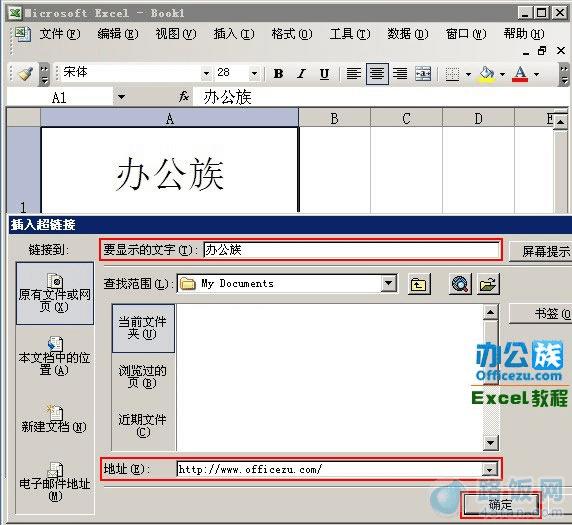Open the Name Box dropdown
Screen dimensions: 572x525
pyautogui.click(x=121, y=97)
